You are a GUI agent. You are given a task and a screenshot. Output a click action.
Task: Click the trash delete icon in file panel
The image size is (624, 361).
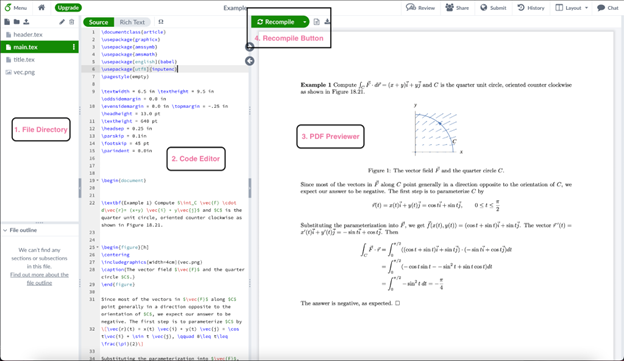72,22
